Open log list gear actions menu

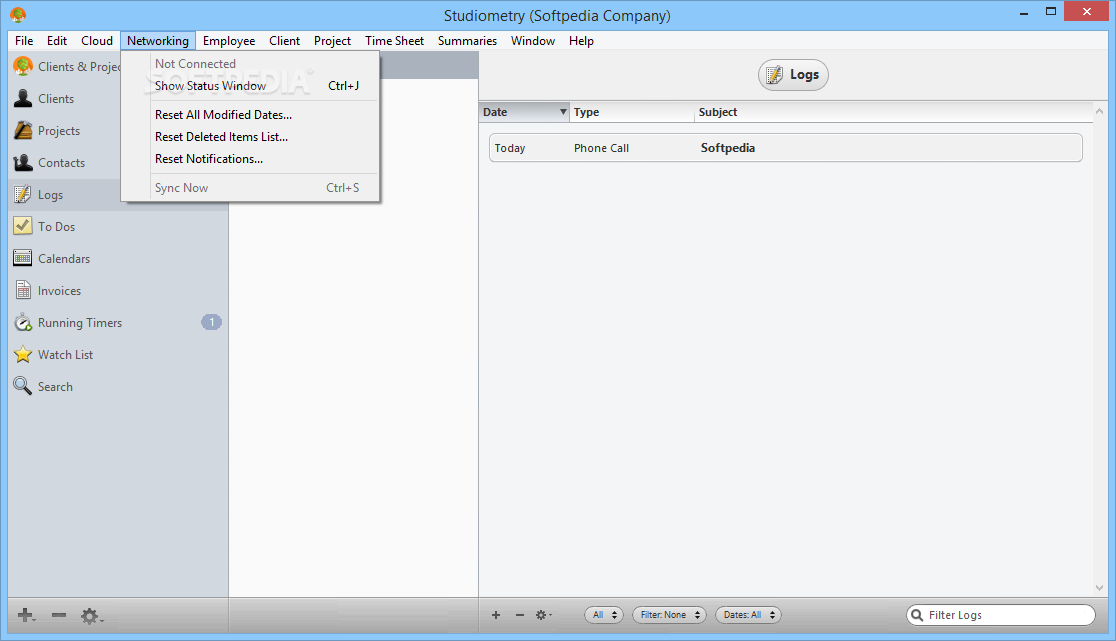pyautogui.click(x=543, y=615)
